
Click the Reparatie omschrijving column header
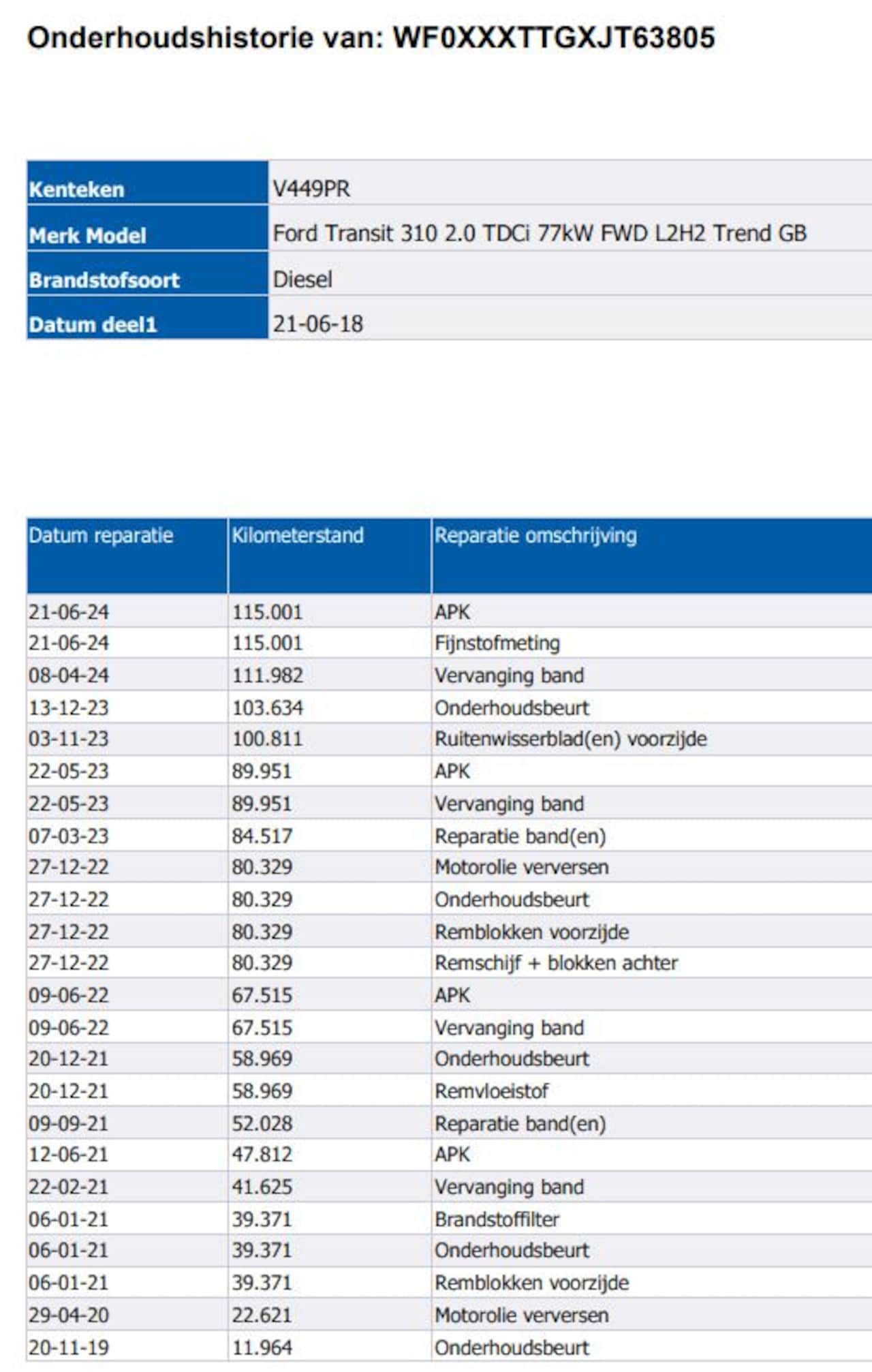(535, 536)
